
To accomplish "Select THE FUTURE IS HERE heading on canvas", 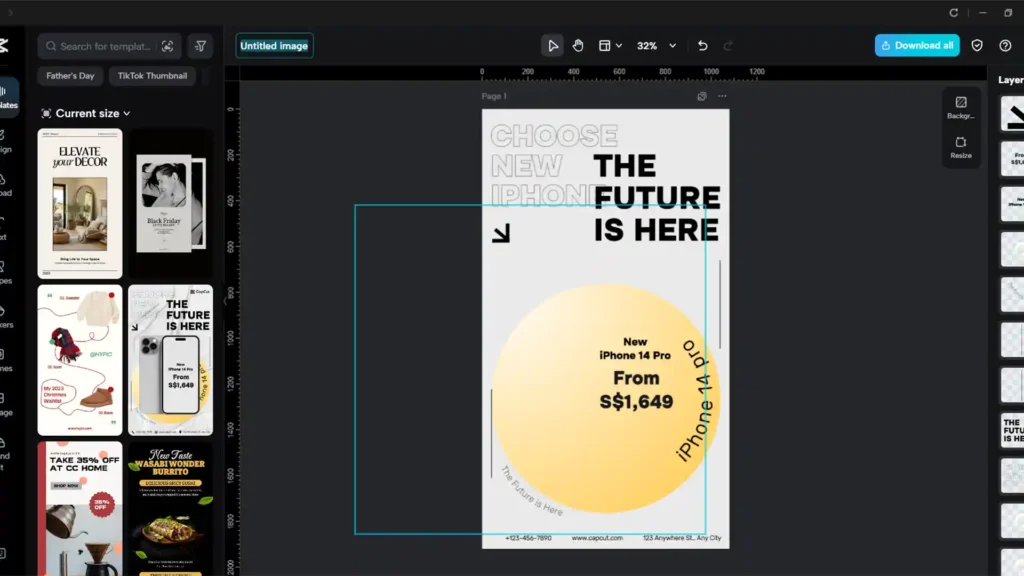I will click(x=656, y=198).
